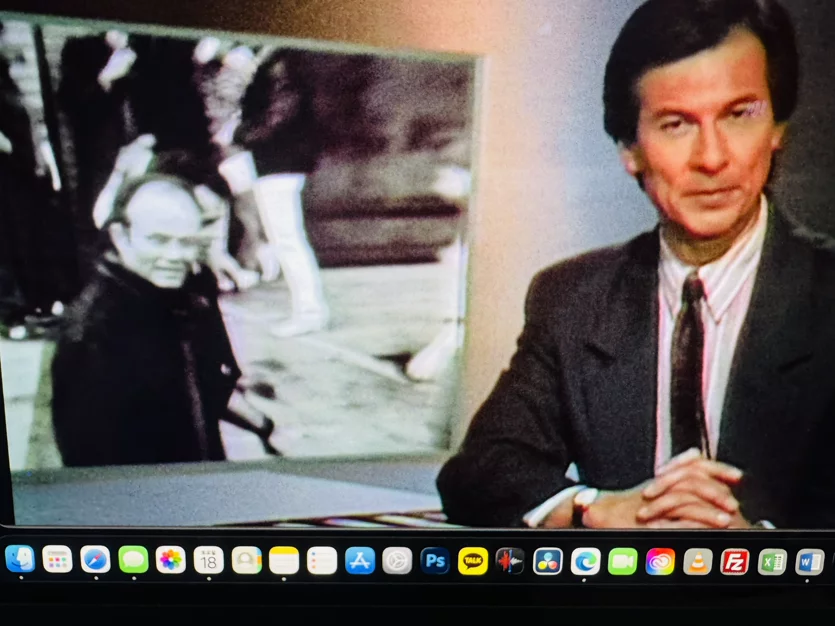Open VLC media player cone icon
Image resolution: width=835 pixels, height=626 pixels.
(698, 562)
